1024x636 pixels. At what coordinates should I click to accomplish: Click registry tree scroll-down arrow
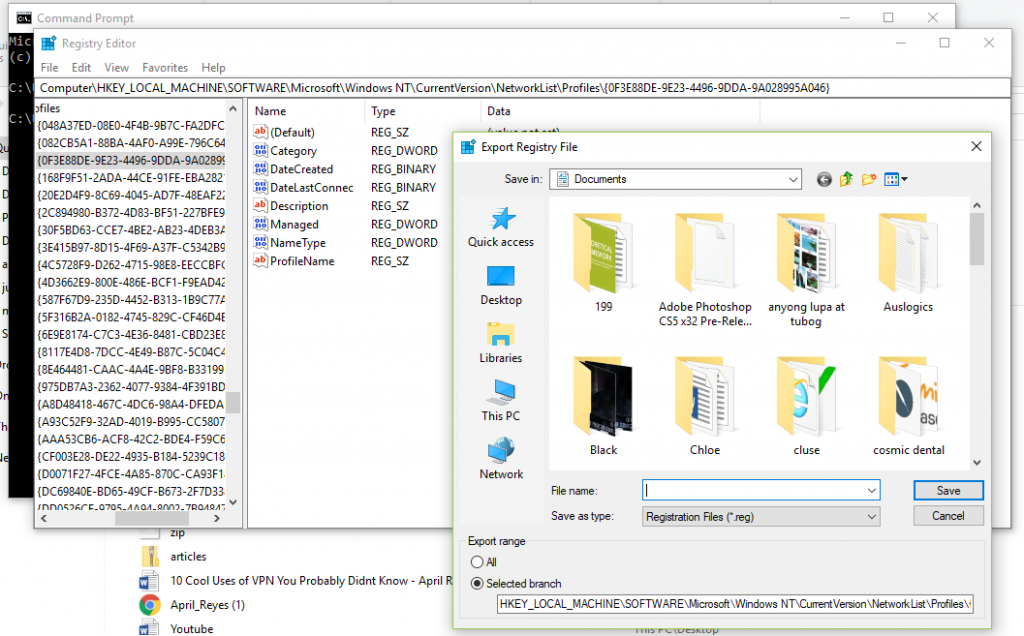pyautogui.click(x=233, y=502)
